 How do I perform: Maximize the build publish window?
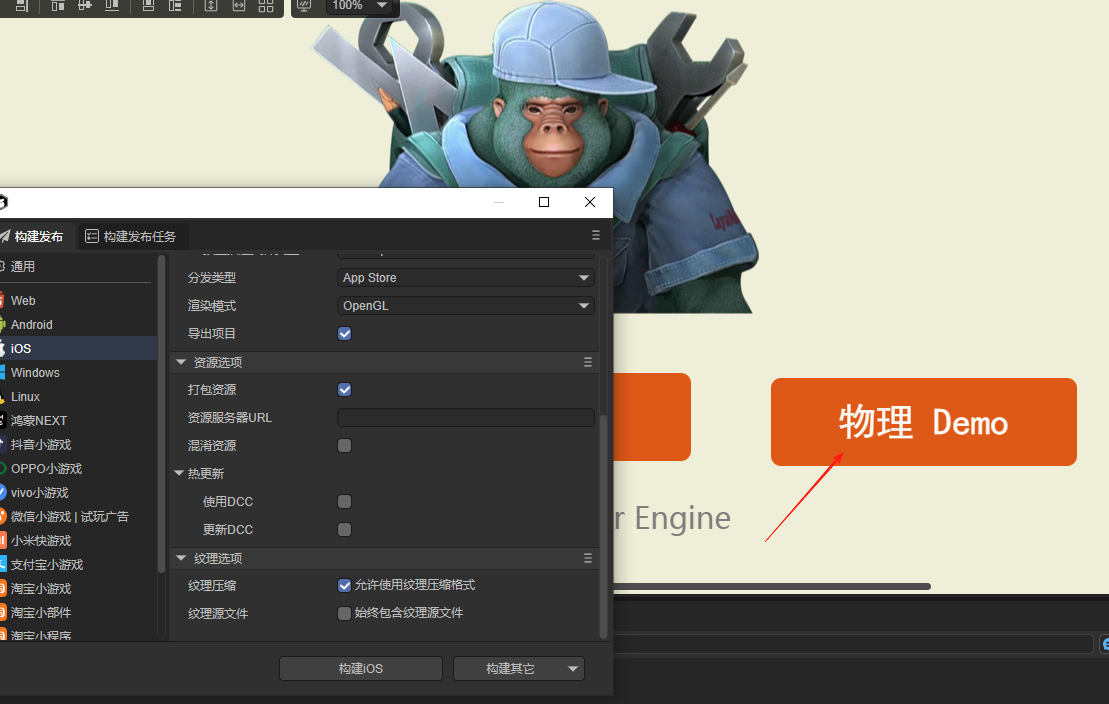coord(544,202)
